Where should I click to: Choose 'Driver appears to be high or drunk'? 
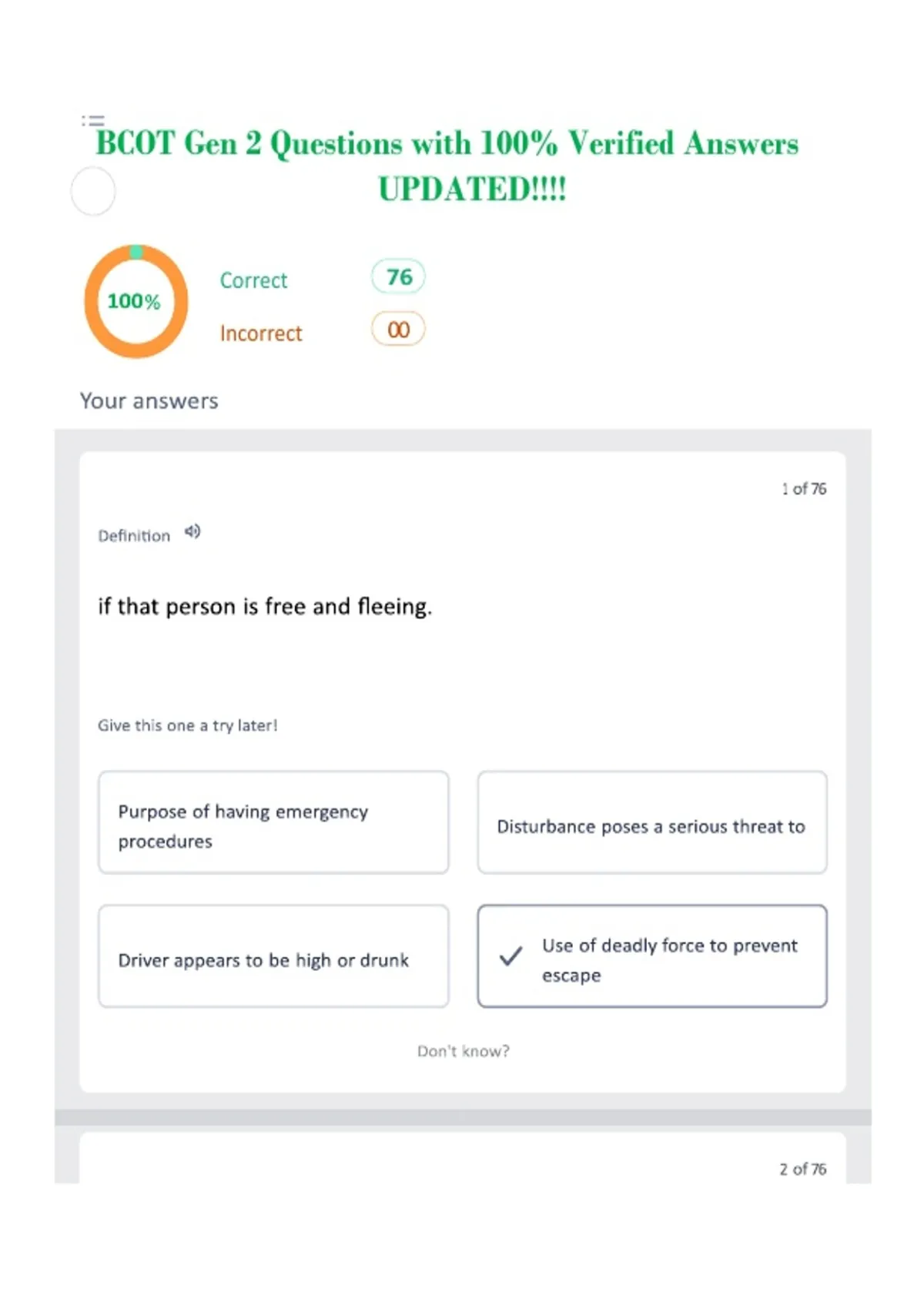(x=273, y=956)
